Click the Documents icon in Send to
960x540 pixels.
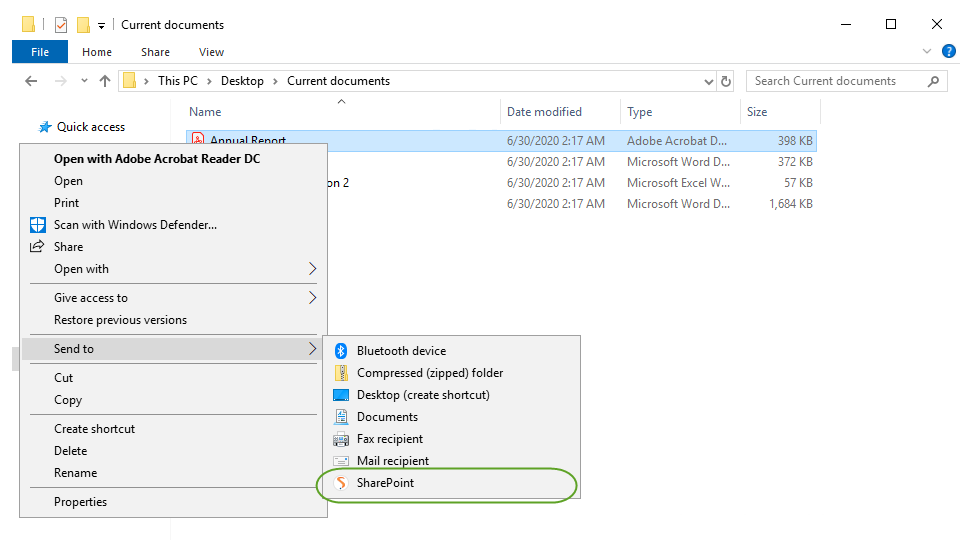click(341, 417)
